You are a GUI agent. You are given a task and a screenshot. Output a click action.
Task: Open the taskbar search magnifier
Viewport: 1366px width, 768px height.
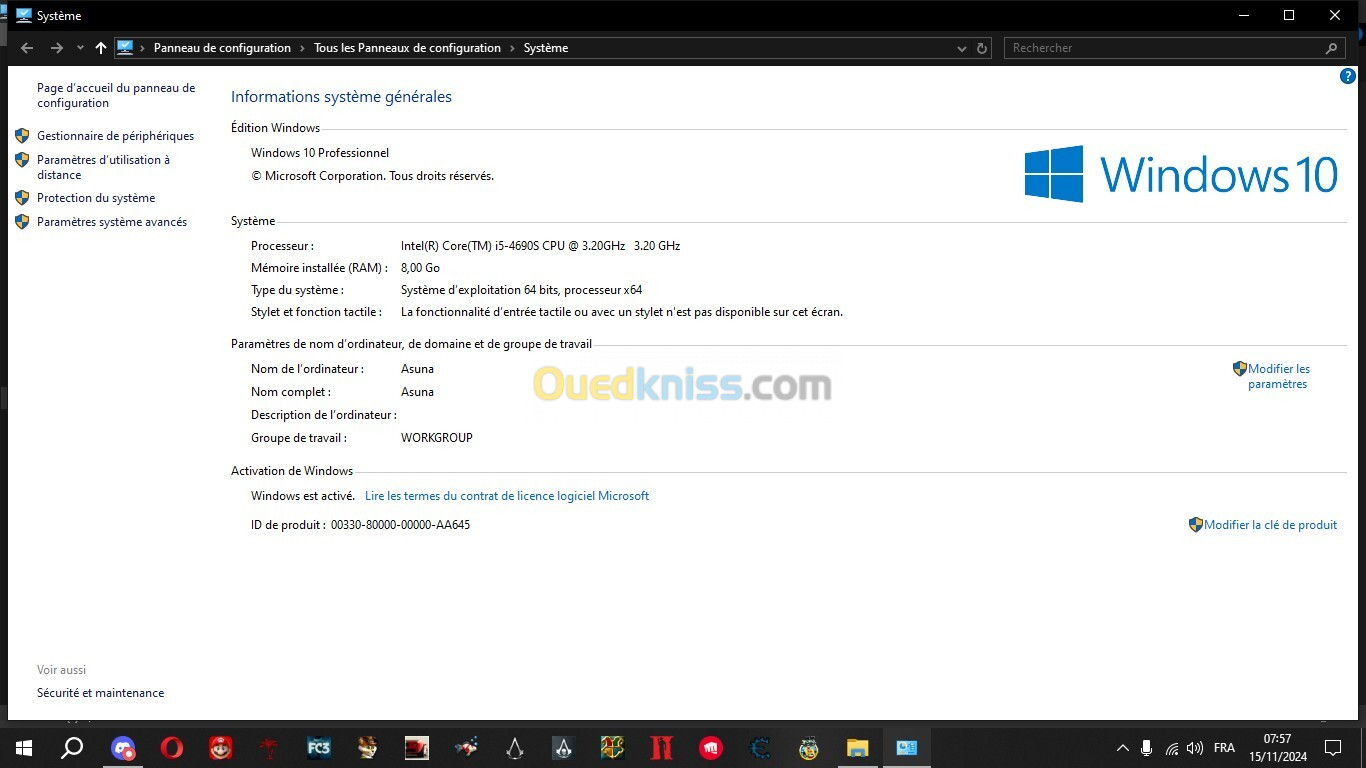72,747
